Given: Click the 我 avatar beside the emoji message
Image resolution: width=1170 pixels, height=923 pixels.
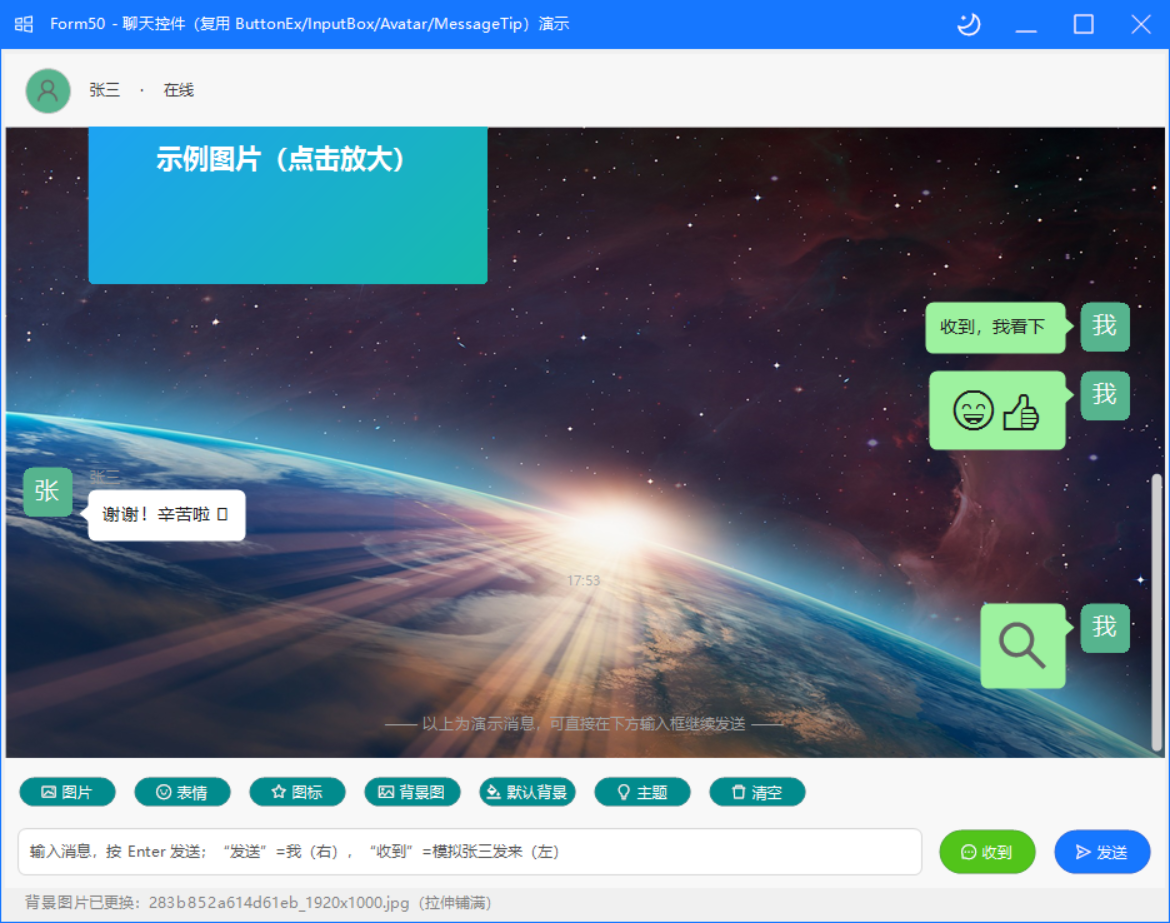Looking at the screenshot, I should (1104, 395).
